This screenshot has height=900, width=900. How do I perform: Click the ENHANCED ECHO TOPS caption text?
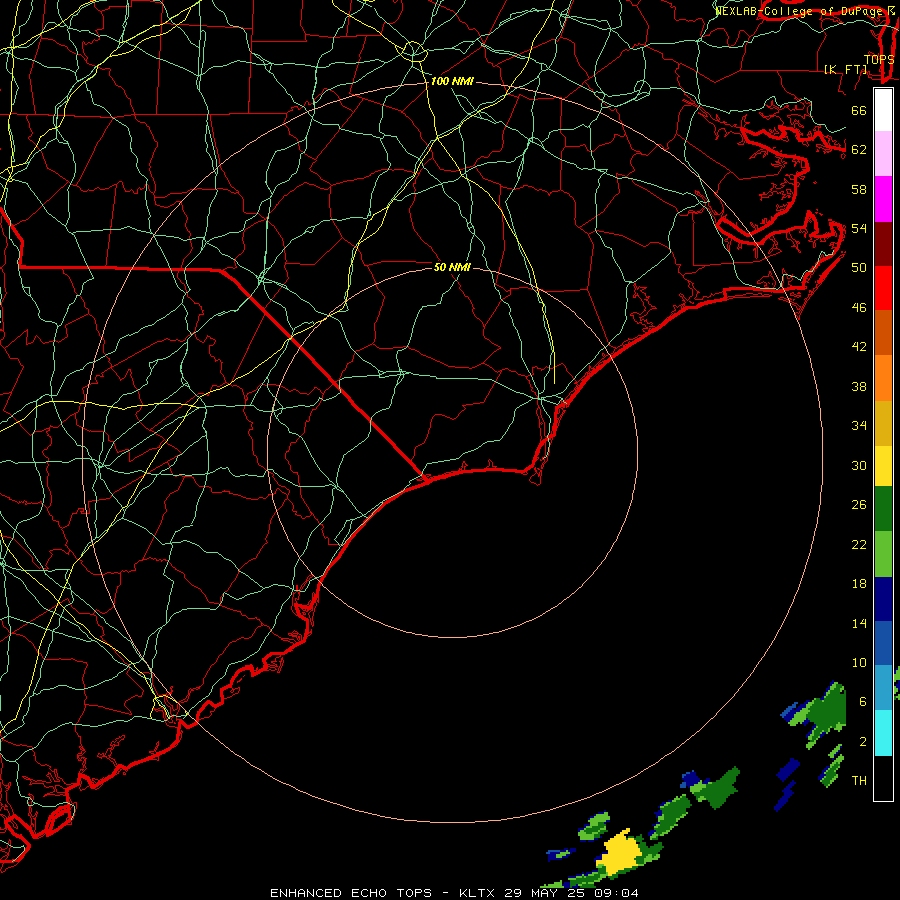(351, 893)
